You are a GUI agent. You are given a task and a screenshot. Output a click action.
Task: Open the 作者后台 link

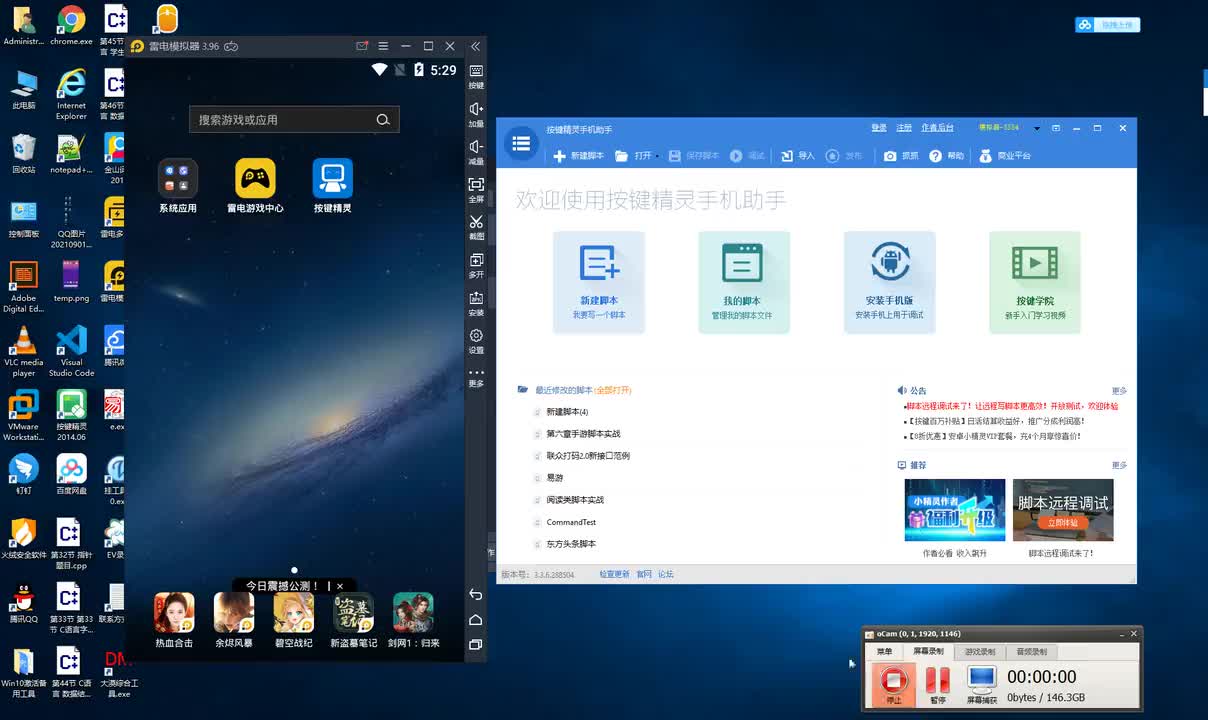pos(937,128)
